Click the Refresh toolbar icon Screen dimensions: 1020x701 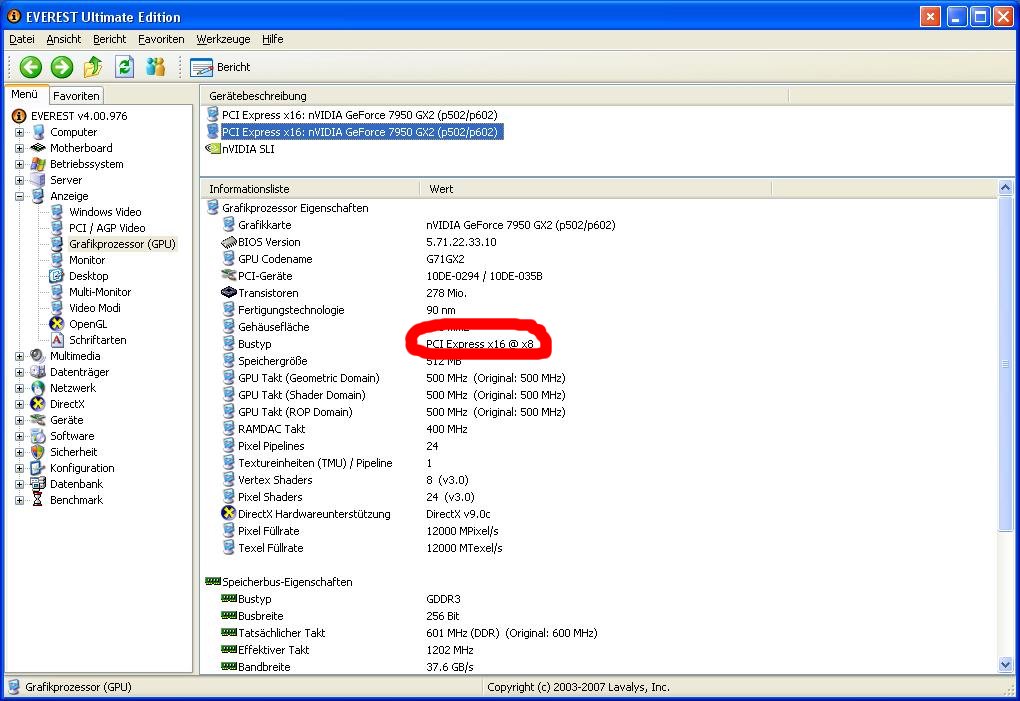click(x=124, y=66)
